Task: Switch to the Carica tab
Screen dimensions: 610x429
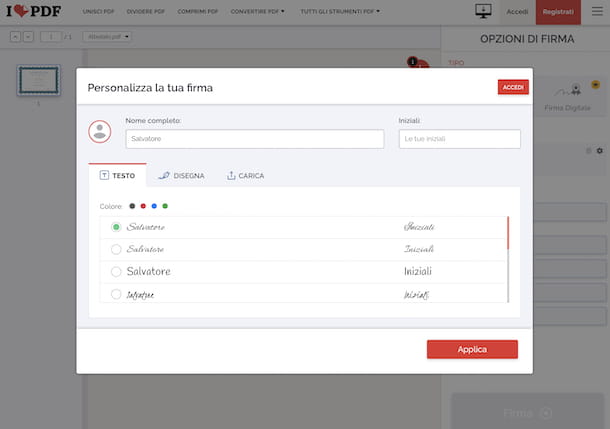Action: pos(245,176)
